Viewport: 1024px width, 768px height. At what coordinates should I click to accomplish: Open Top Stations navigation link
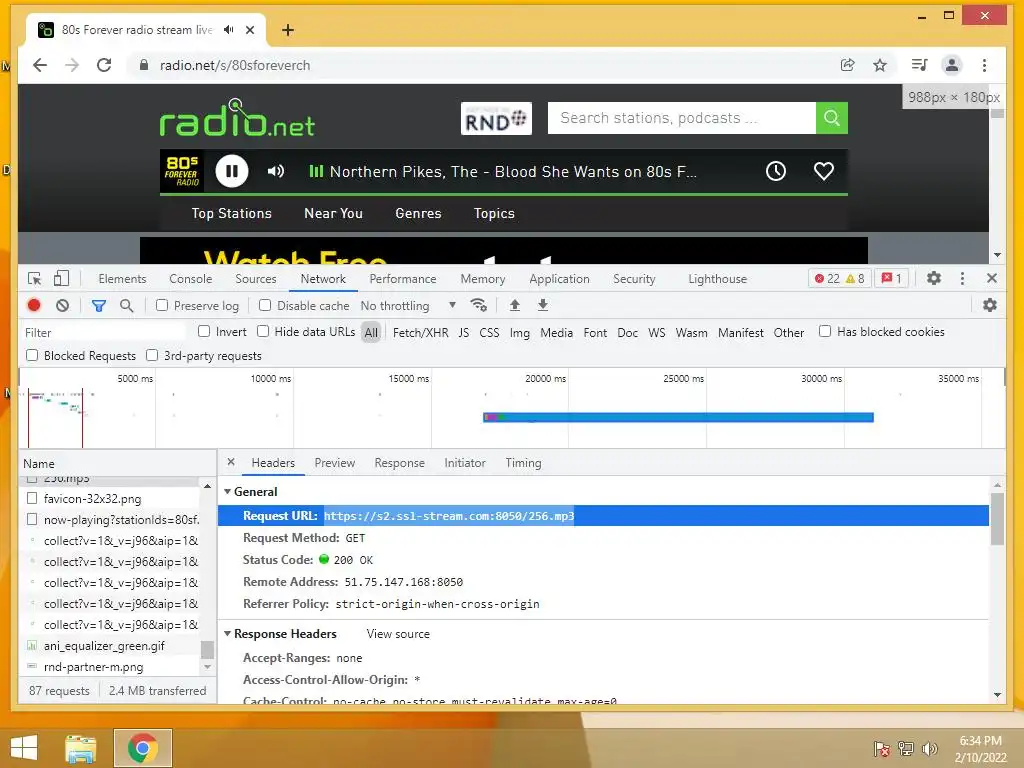[x=231, y=214]
